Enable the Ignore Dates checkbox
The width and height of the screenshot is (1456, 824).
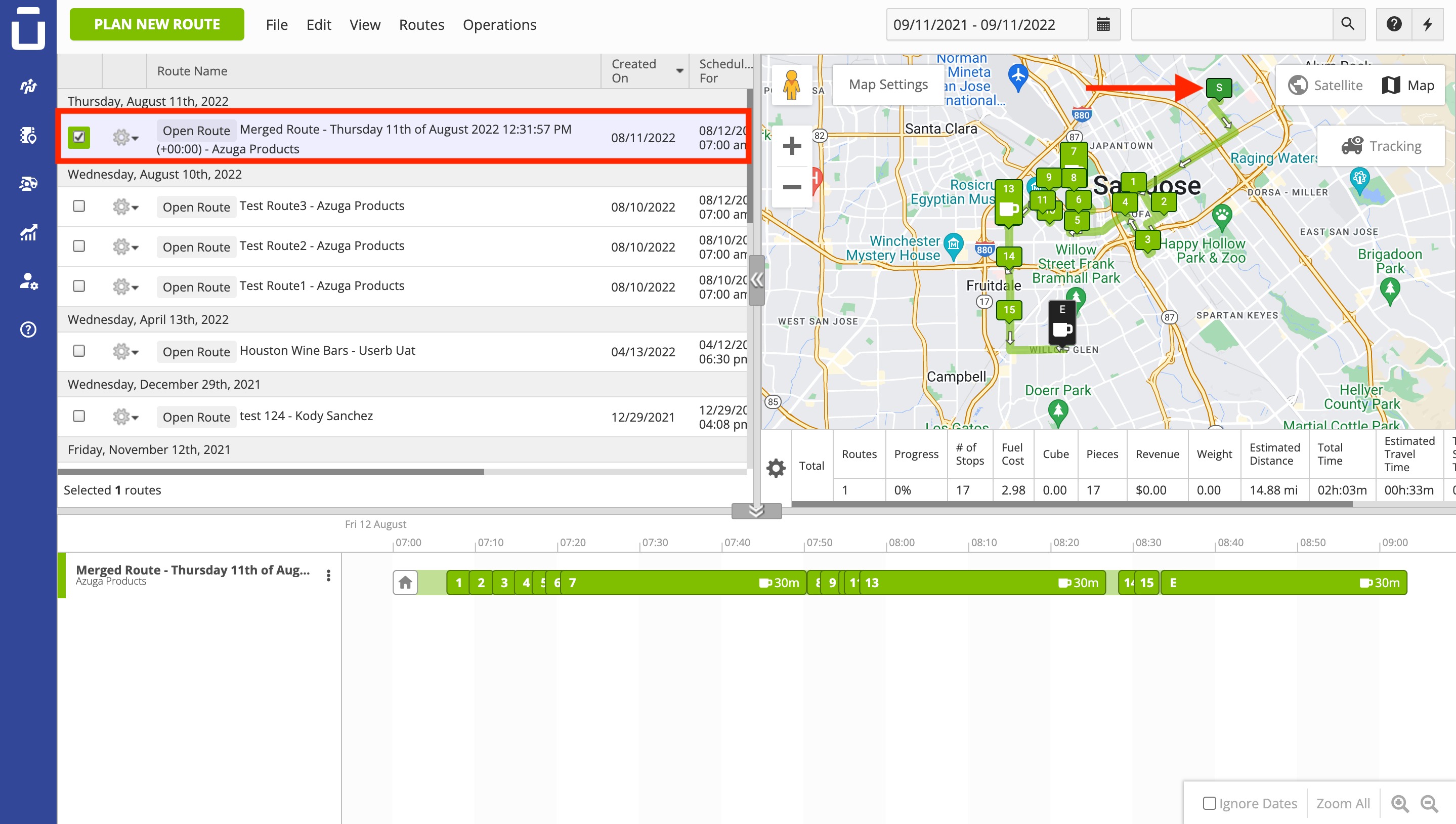[1210, 803]
